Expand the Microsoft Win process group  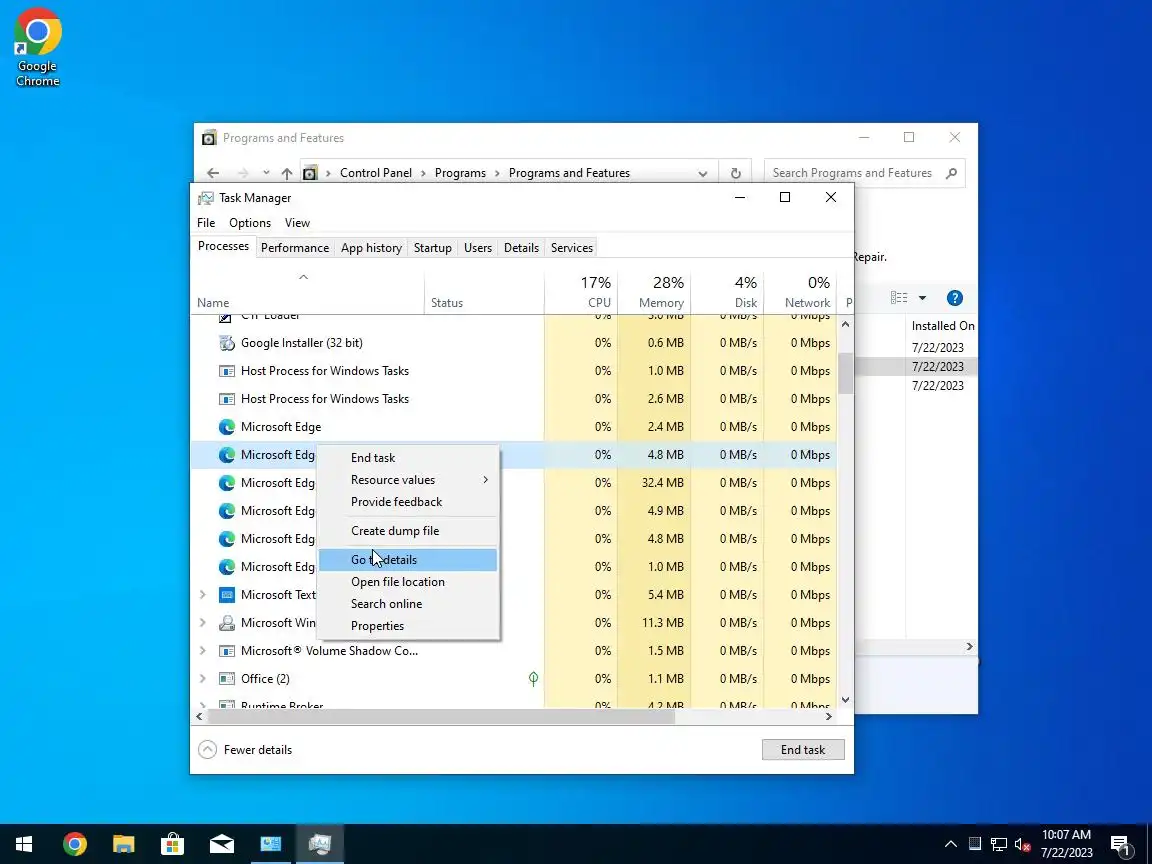click(203, 623)
